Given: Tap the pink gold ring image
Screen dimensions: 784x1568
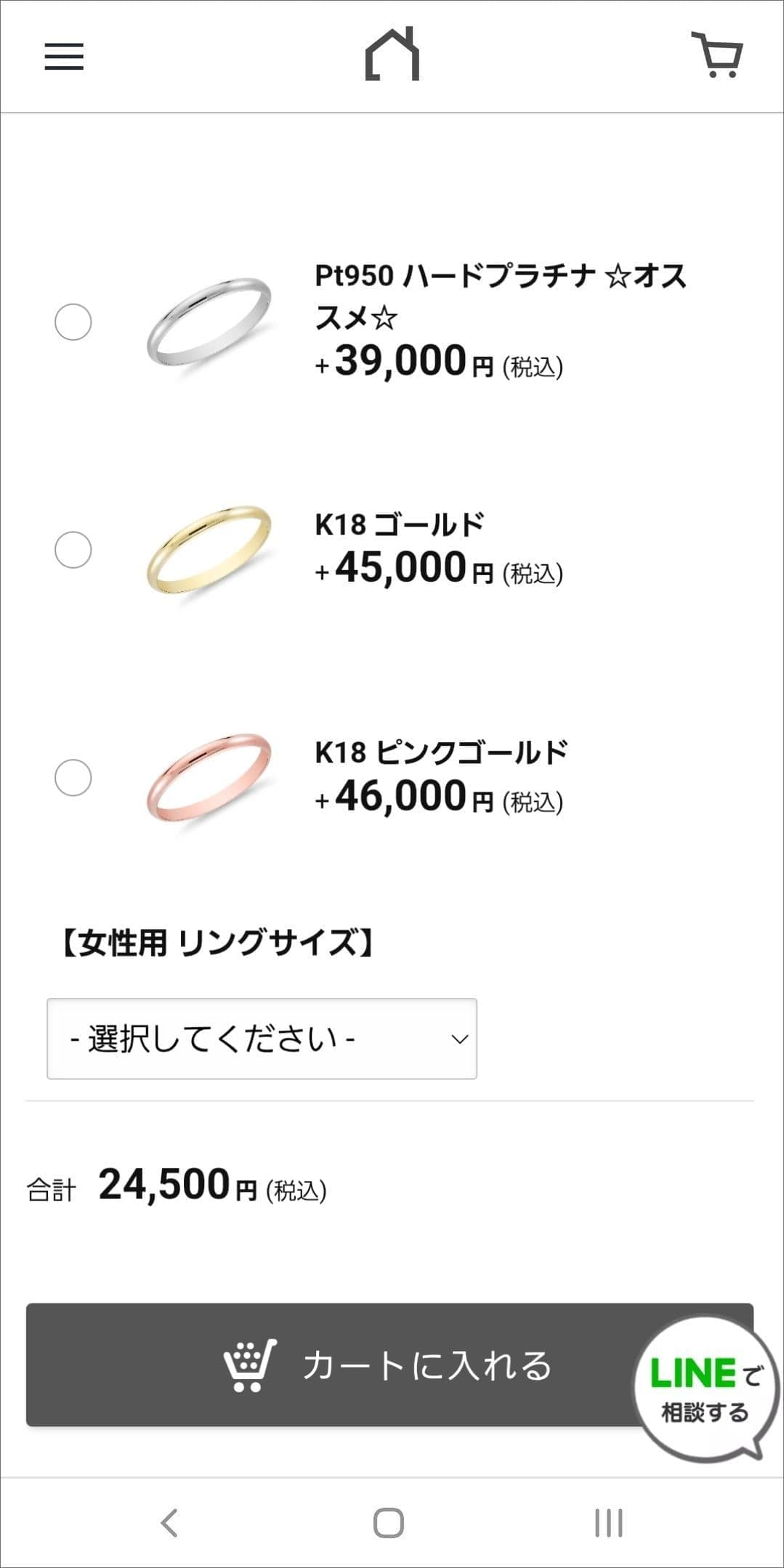Looking at the screenshot, I should click(x=209, y=778).
